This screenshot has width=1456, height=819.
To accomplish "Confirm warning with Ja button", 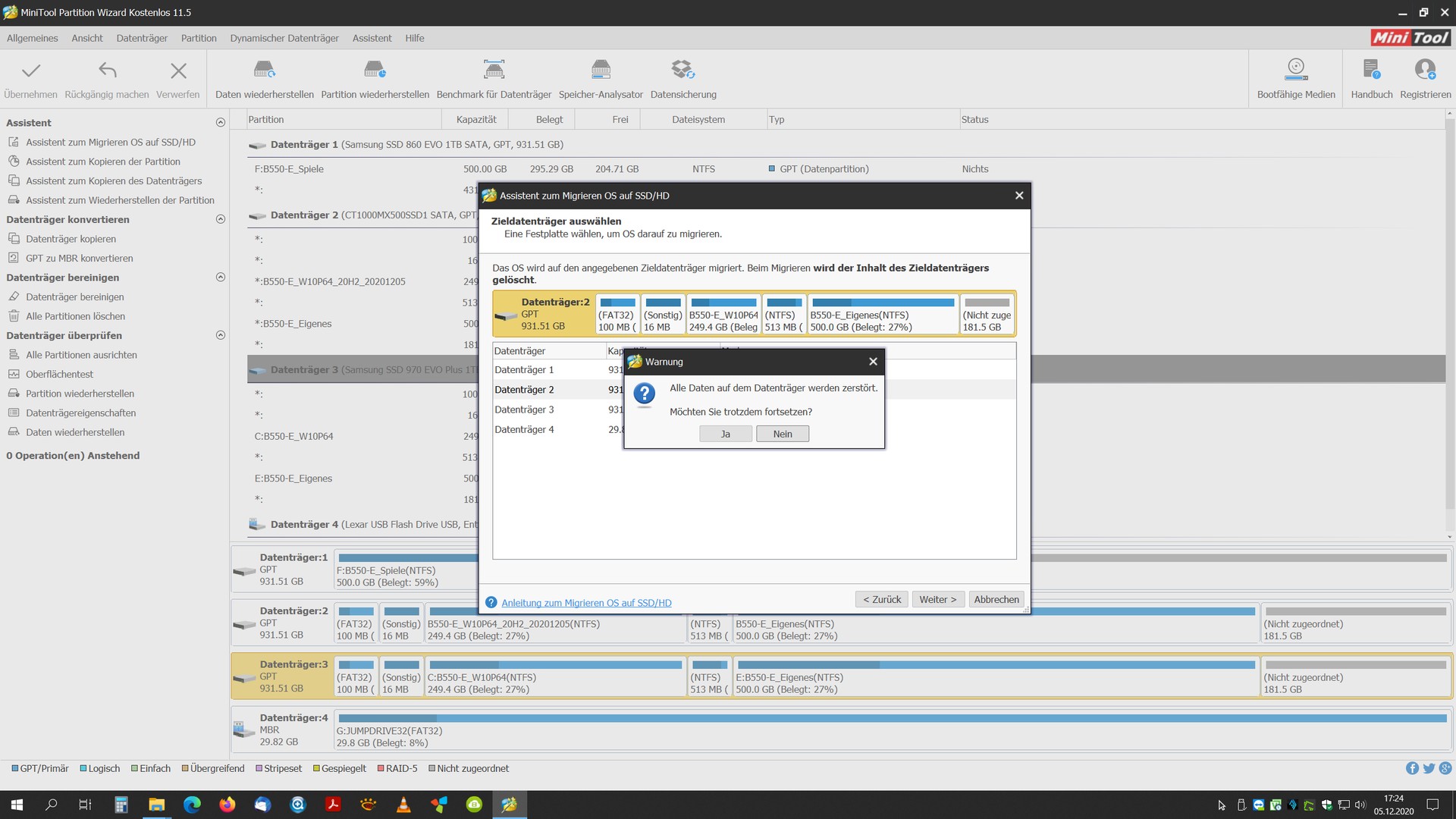I will (x=726, y=434).
